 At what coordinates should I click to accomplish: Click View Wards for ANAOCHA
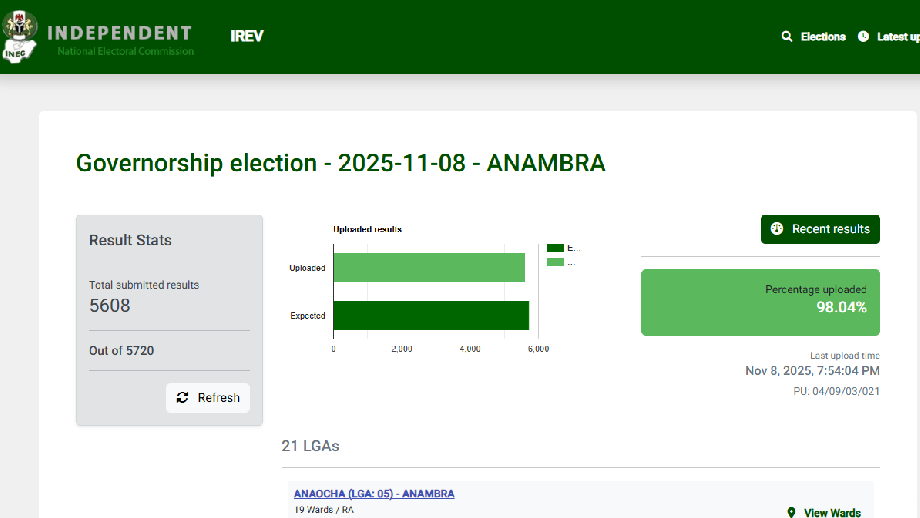[x=832, y=513]
